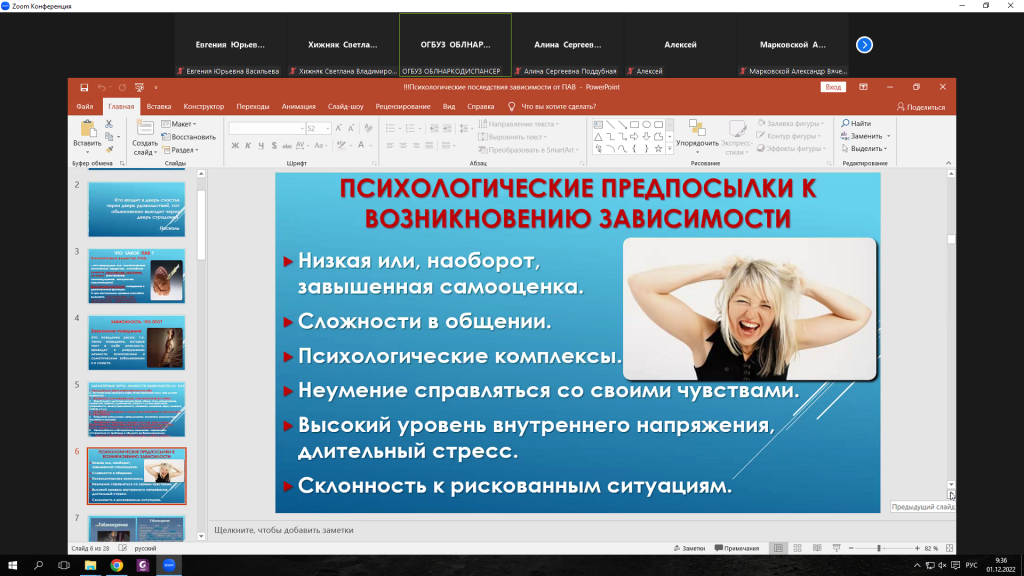Show next participants in Zoom strip
Viewport: 1024px width, 576px height.
pyautogui.click(x=864, y=45)
